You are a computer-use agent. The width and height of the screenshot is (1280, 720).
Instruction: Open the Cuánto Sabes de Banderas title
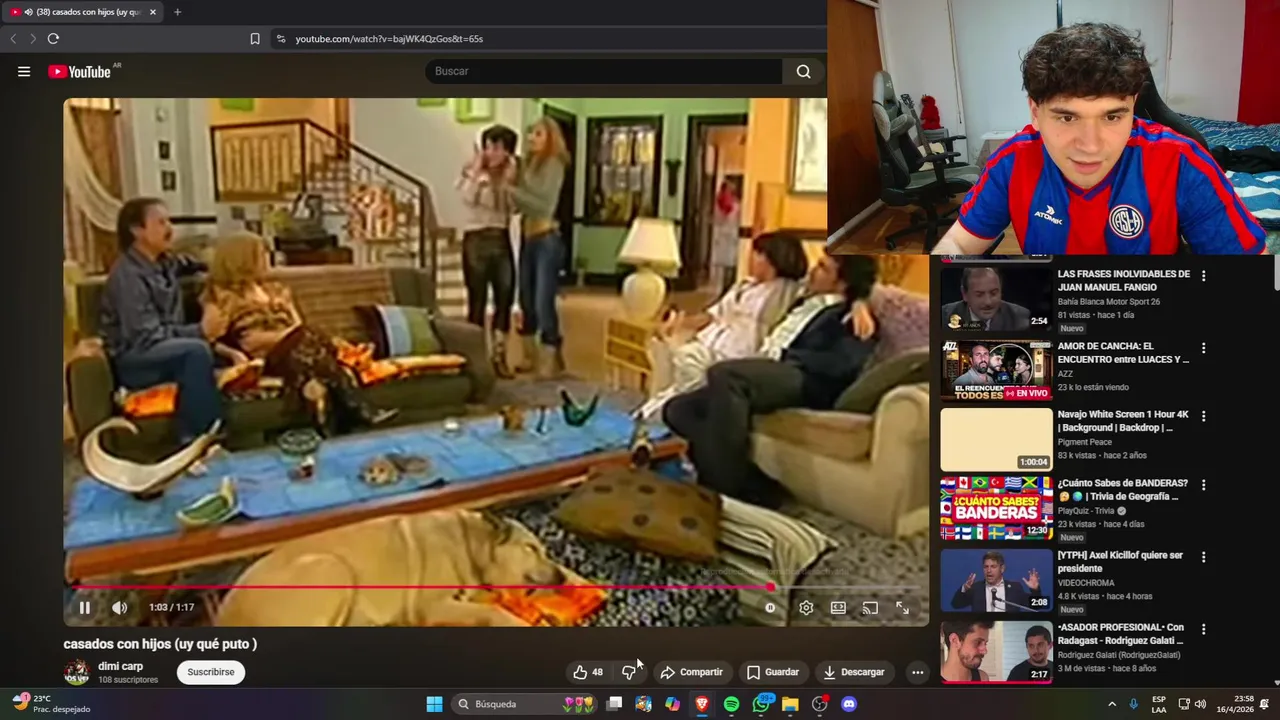(1122, 490)
